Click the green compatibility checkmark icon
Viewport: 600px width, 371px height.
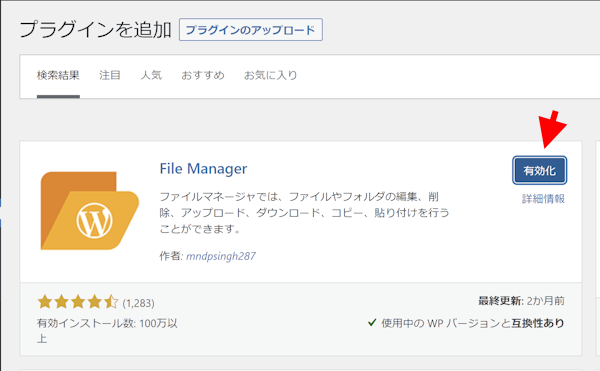tap(372, 323)
